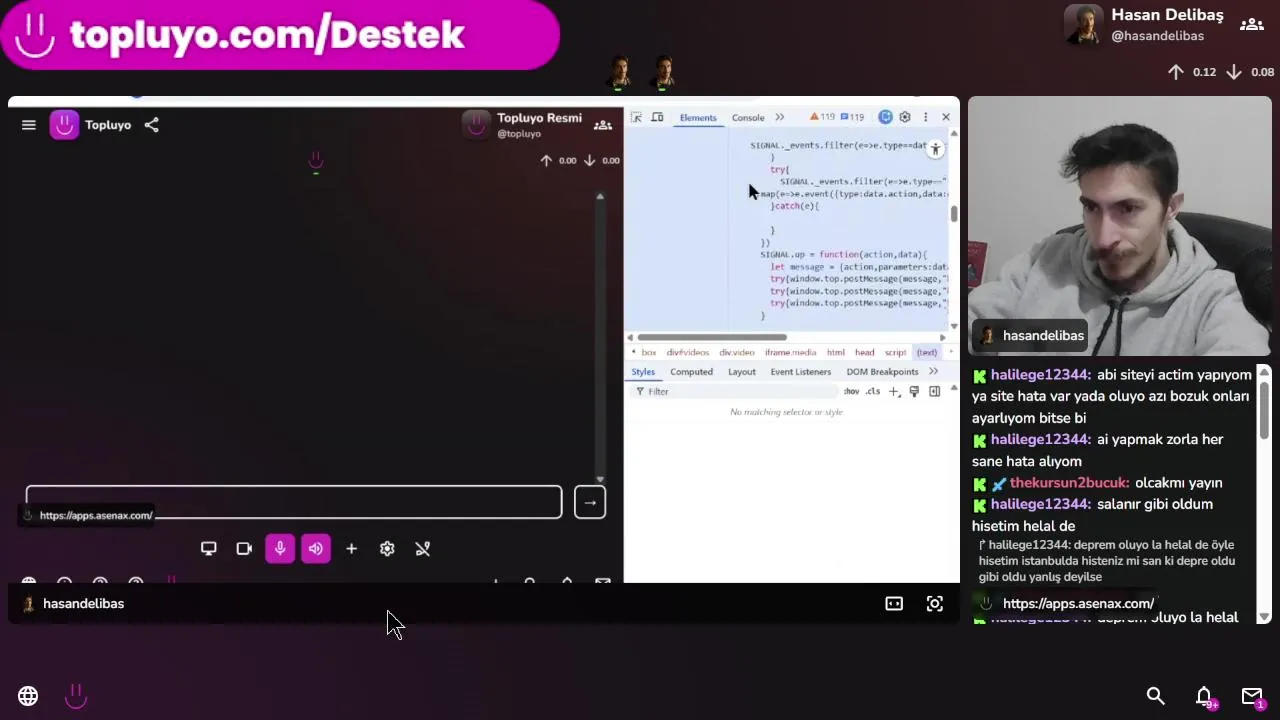The image size is (1280, 720).
Task: Open call settings gear icon
Action: [387, 548]
